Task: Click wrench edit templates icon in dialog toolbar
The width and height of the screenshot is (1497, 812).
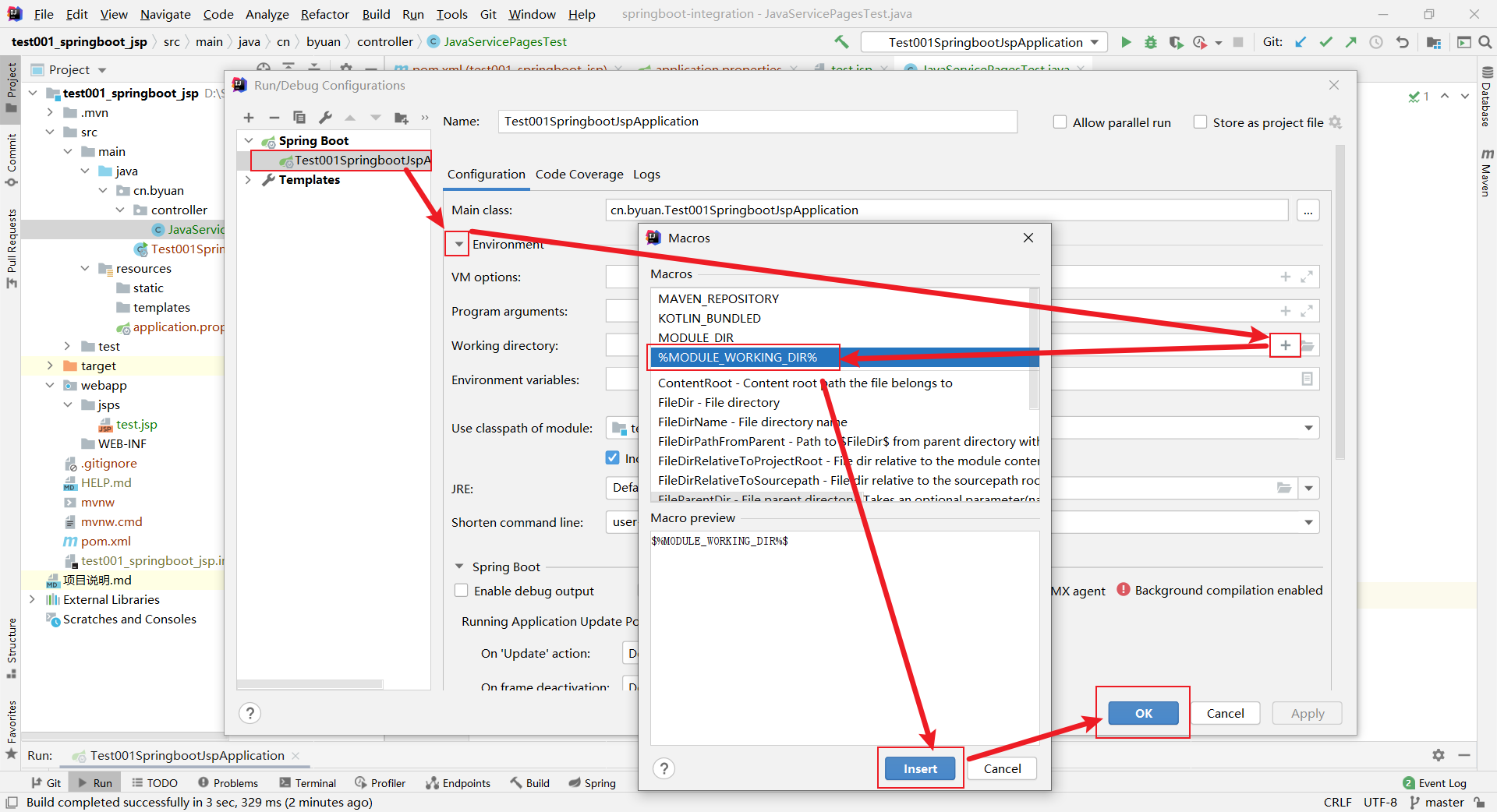Action: 325,118
